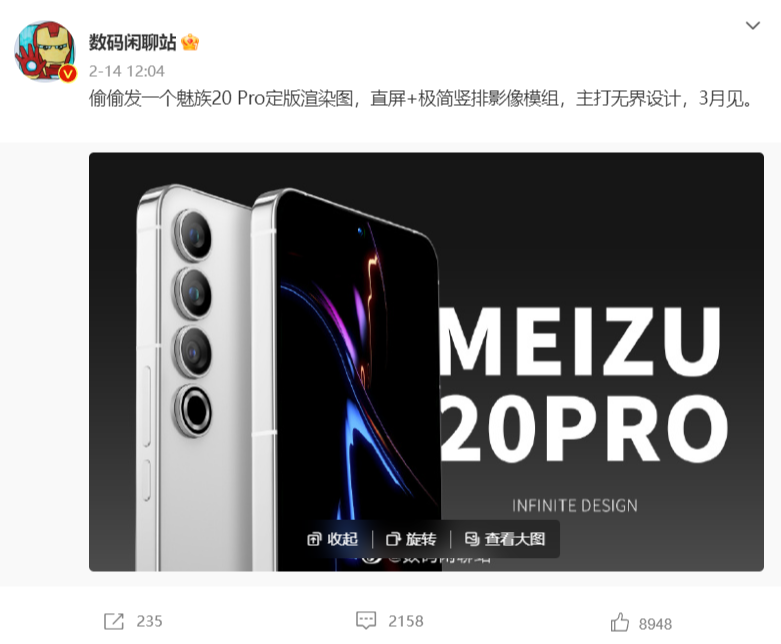Open full-size view via 查看大图 label

(515, 539)
